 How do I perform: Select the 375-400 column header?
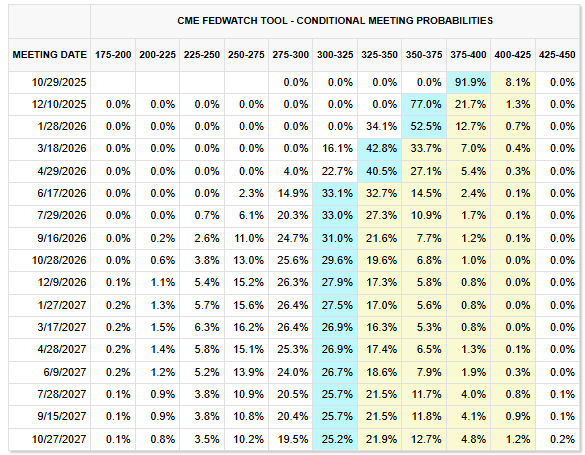pyautogui.click(x=468, y=55)
